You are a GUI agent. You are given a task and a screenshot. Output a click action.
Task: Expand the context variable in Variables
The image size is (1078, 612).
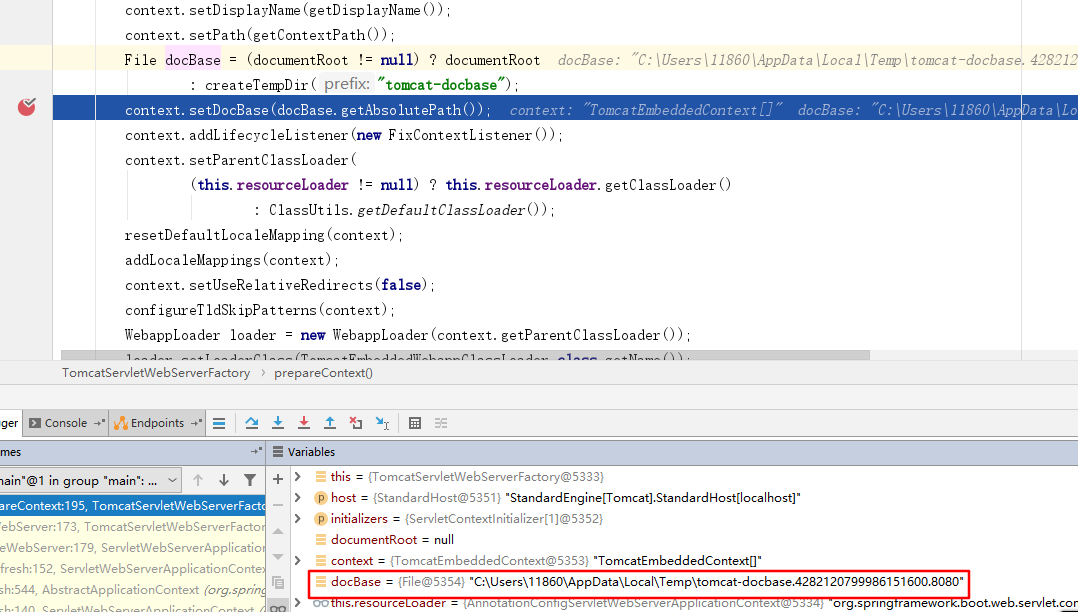click(x=298, y=561)
